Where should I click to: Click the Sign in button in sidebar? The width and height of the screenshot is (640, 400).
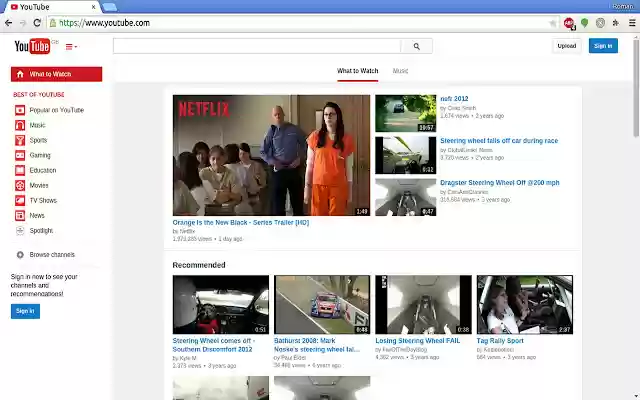coord(25,311)
